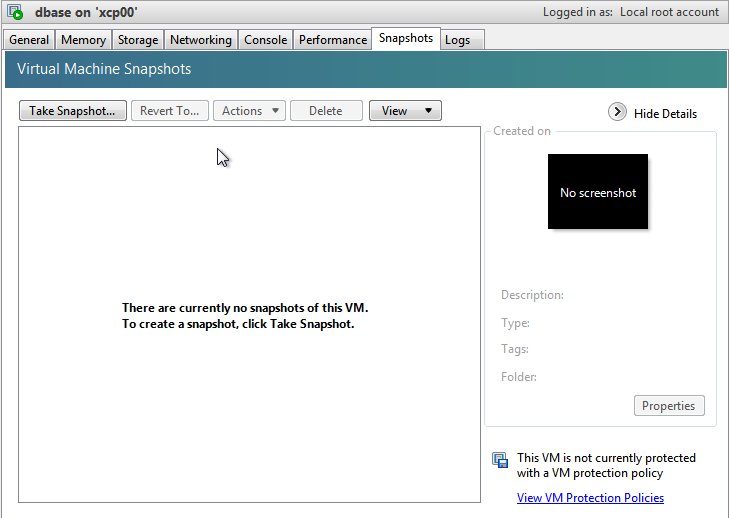Switch to the Performance tab
Screen dimensions: 729x518
tap(332, 40)
